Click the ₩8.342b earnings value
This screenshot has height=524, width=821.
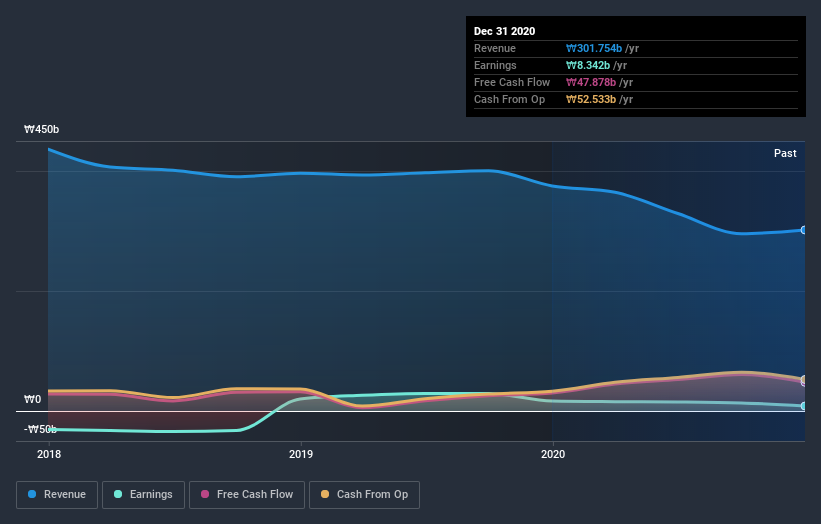tap(587, 65)
